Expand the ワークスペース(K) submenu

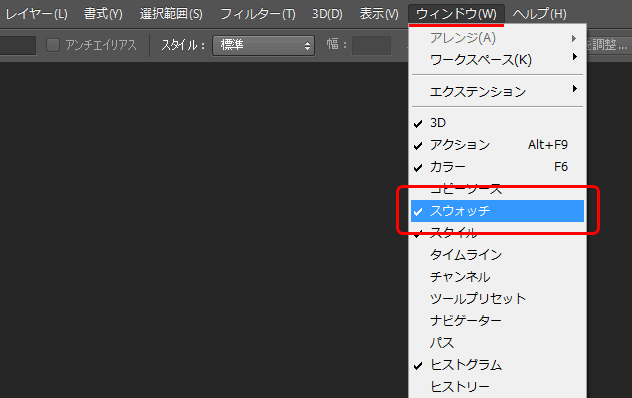point(498,60)
